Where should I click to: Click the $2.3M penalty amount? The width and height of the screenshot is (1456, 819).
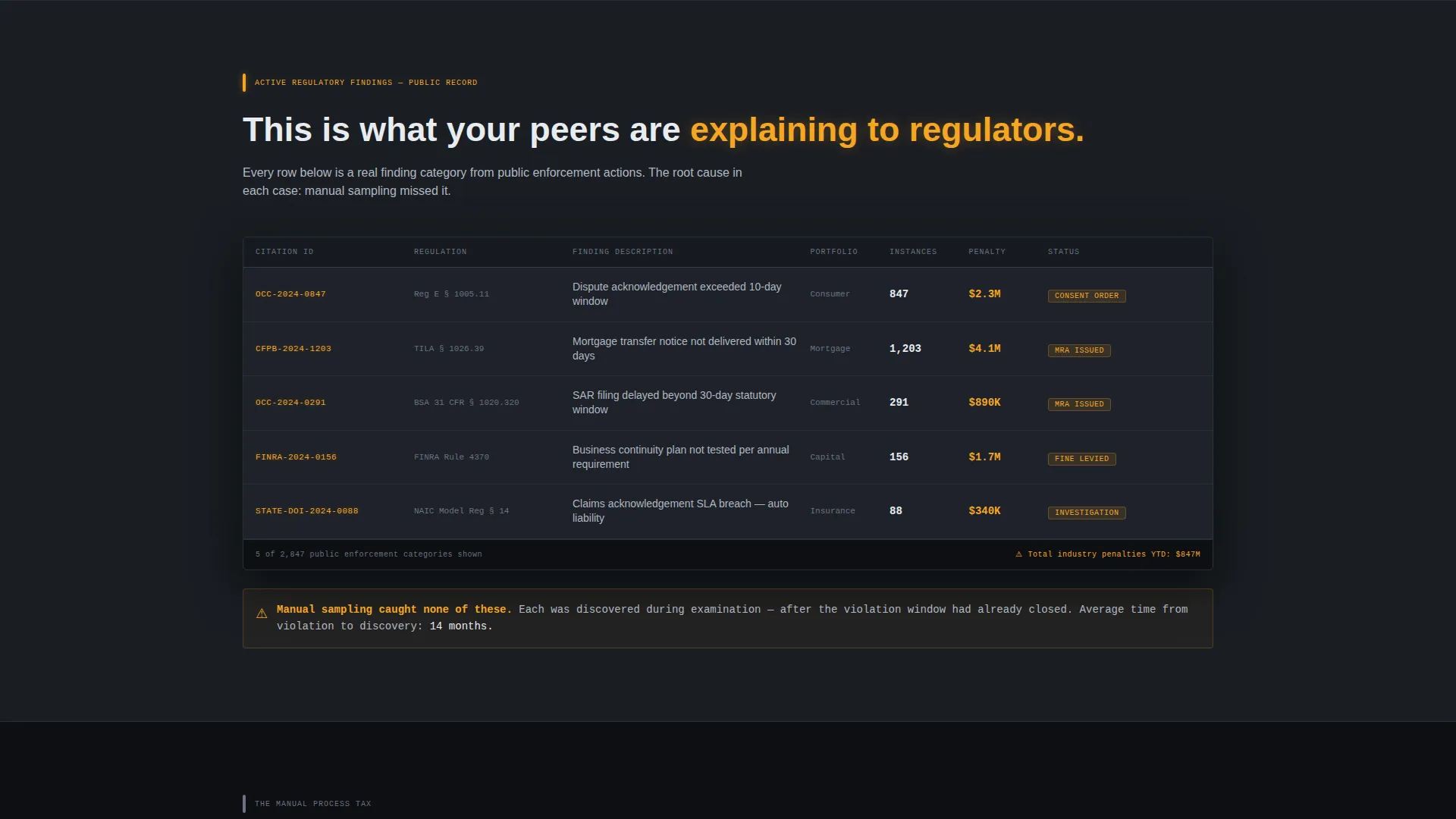(x=984, y=294)
